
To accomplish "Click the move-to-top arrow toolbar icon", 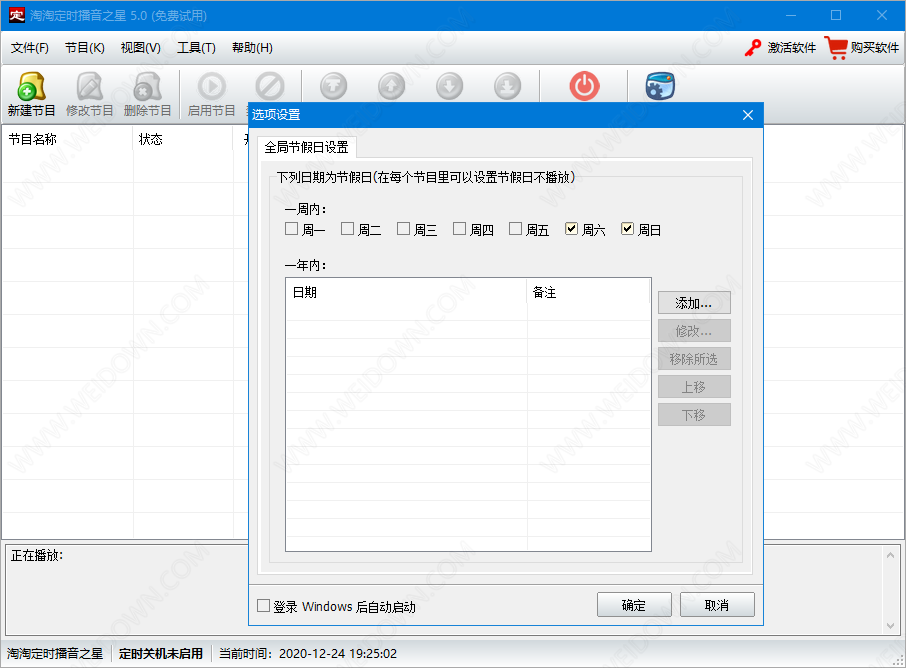I will pos(333,87).
